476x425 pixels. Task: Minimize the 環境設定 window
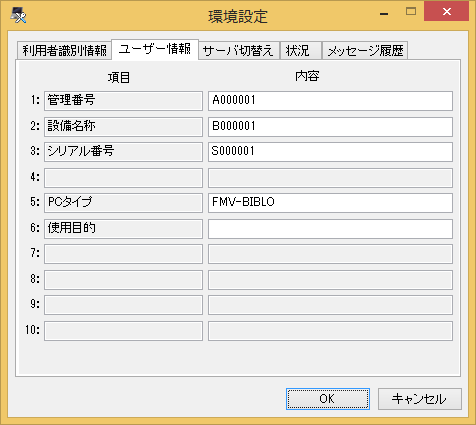(x=384, y=13)
